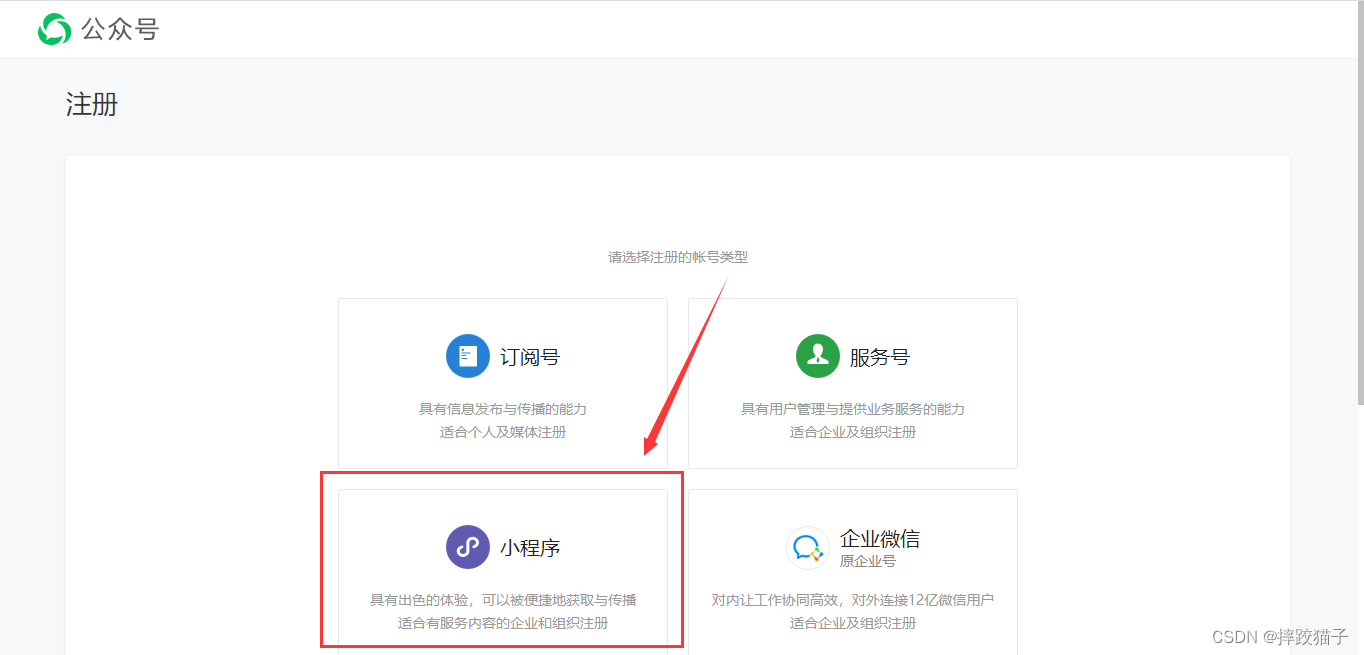The image size is (1364, 655).
Task: Choose the 服务号 account type title
Action: [880, 357]
